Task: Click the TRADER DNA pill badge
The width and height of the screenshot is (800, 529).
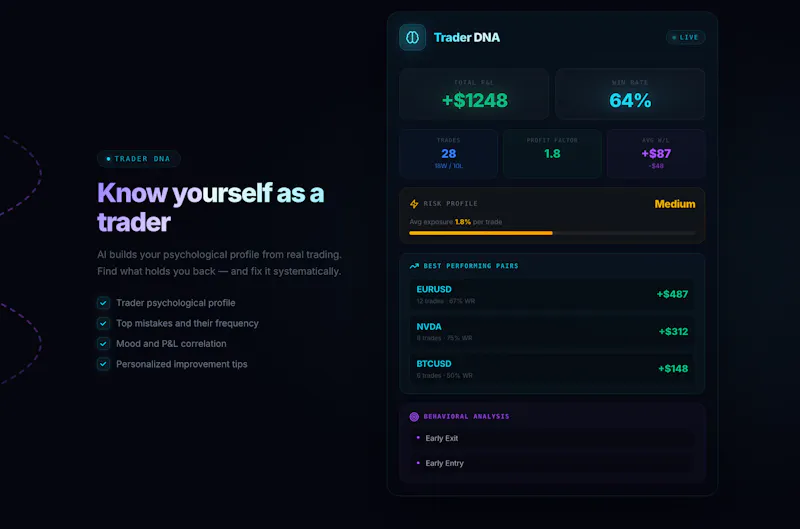Action: click(138, 159)
